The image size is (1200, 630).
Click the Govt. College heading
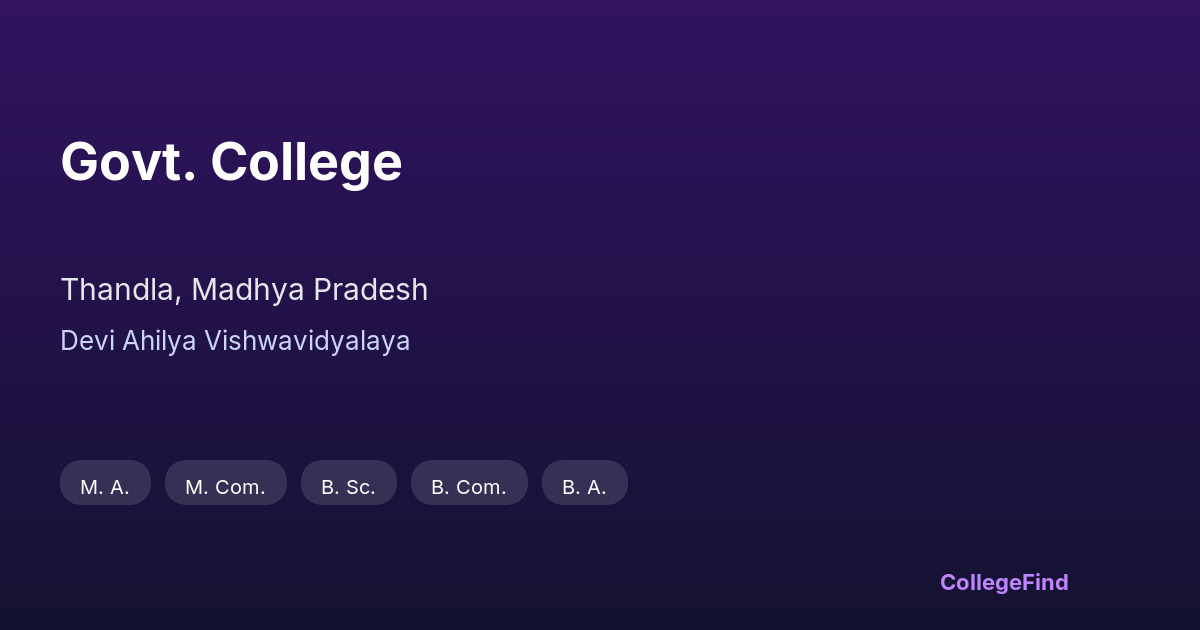(x=231, y=162)
